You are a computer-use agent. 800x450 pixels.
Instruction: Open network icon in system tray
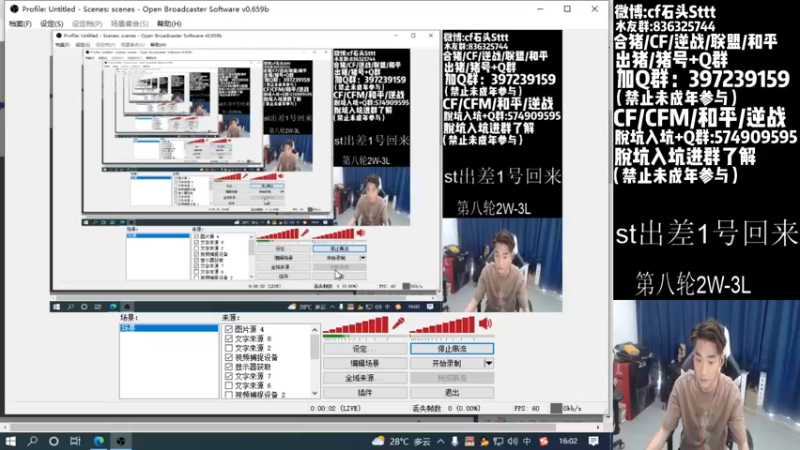(498, 441)
